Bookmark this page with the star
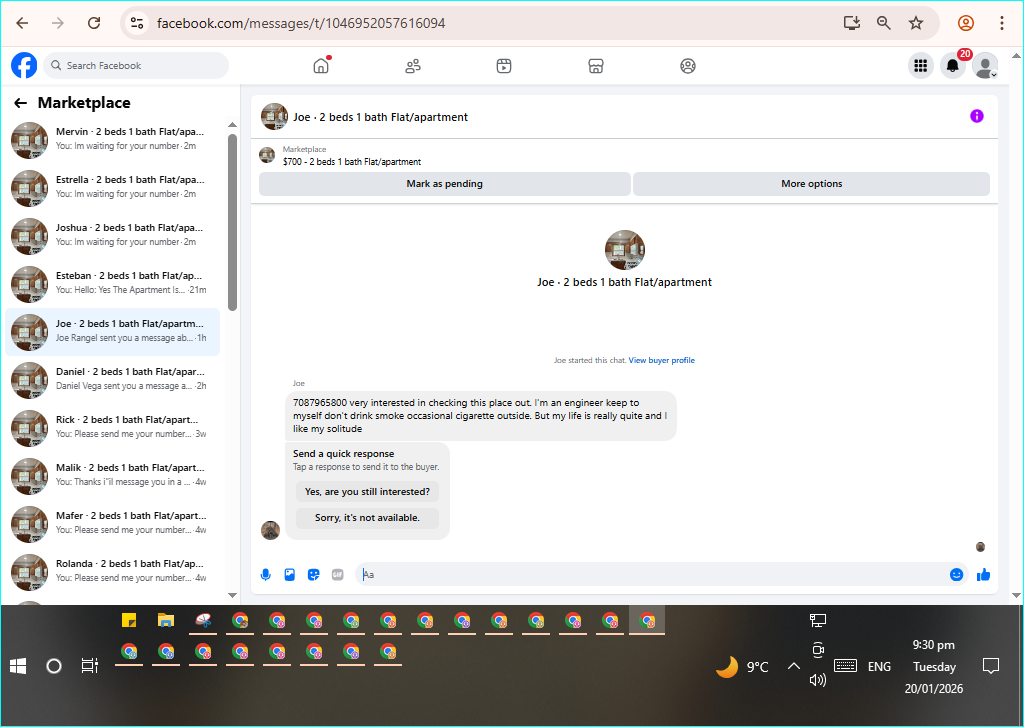1024x727 pixels. coord(916,23)
